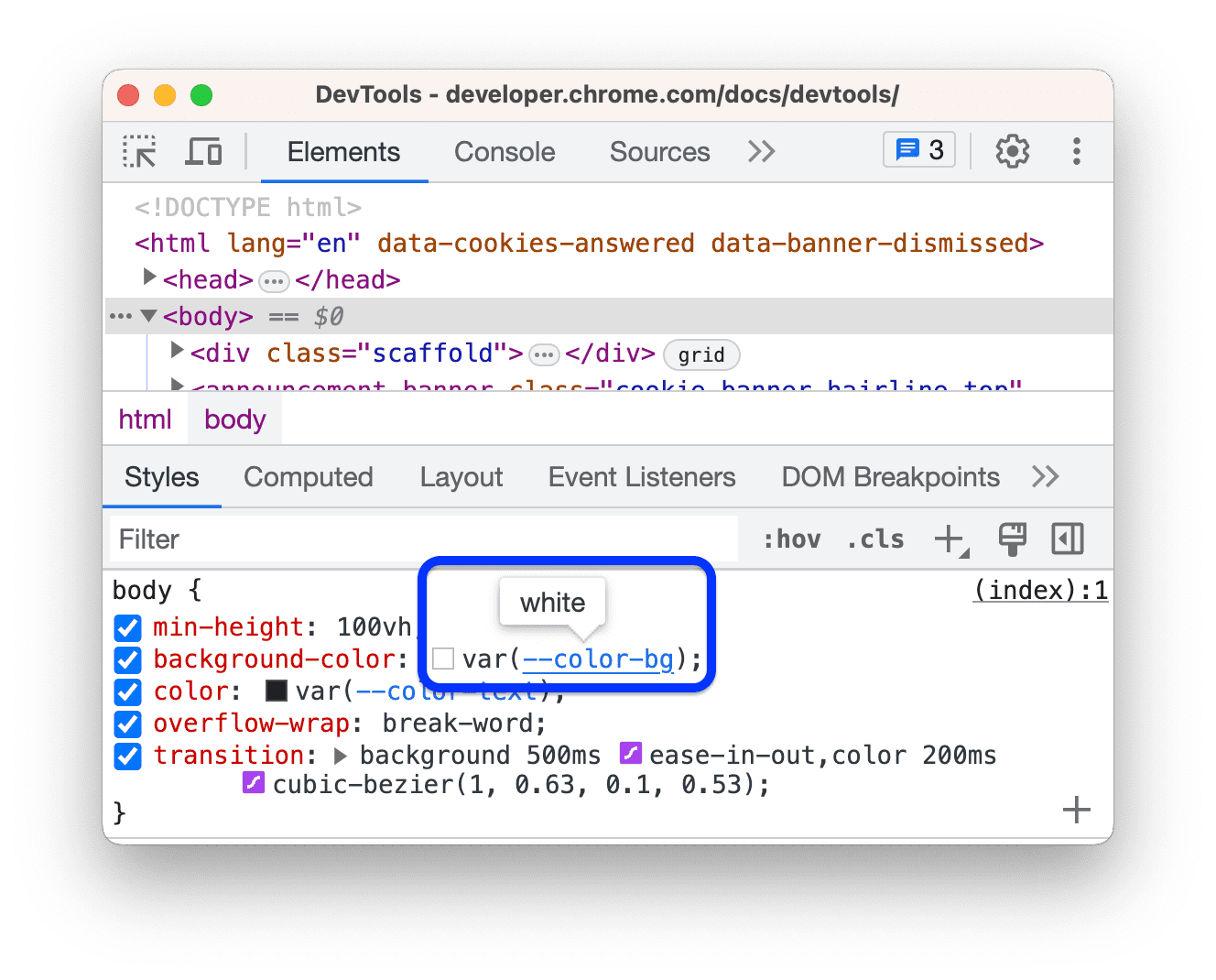The width and height of the screenshot is (1216, 980).
Task: Expand the transition property value arrow
Action: point(341,755)
